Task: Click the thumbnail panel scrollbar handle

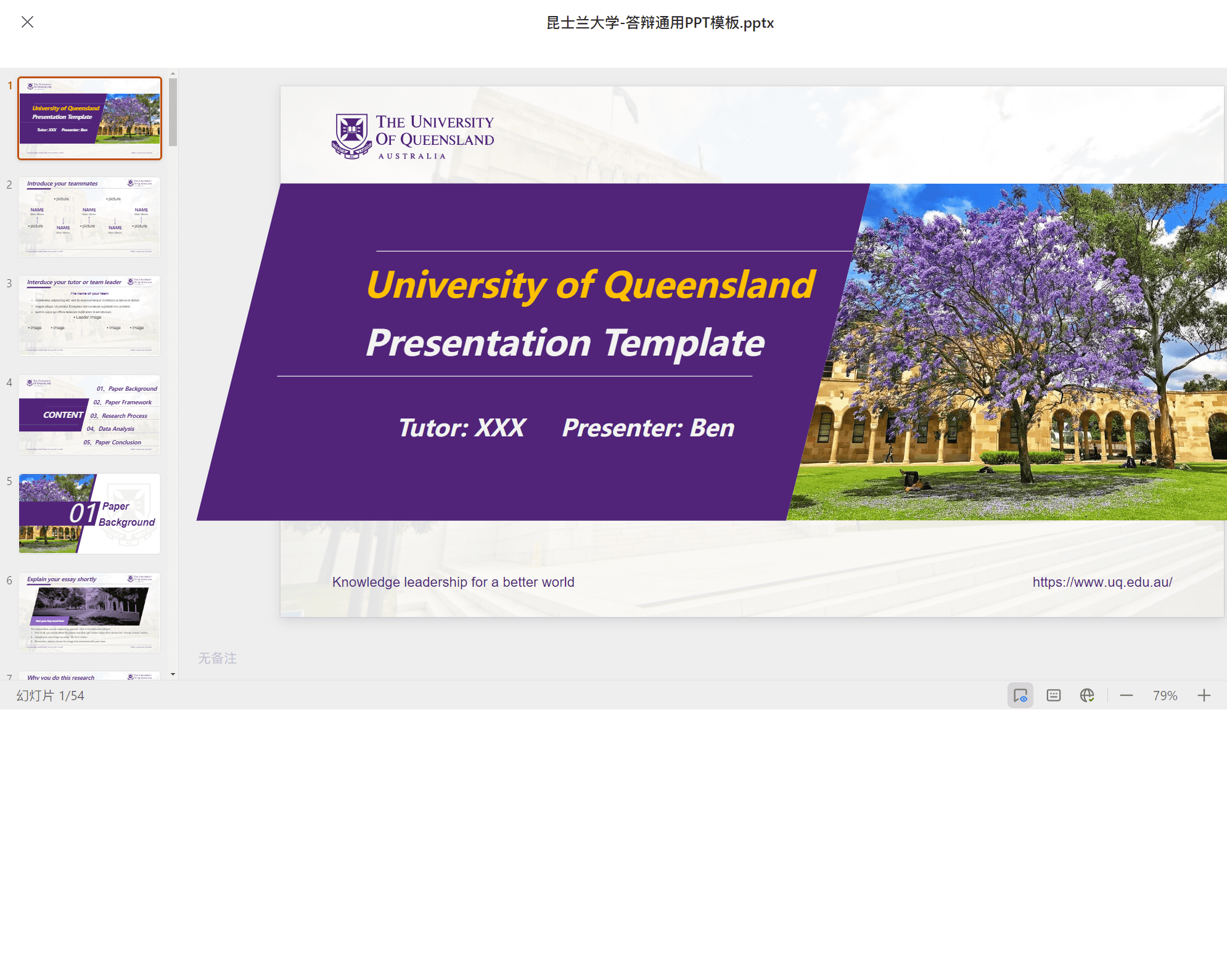Action: pyautogui.click(x=173, y=112)
